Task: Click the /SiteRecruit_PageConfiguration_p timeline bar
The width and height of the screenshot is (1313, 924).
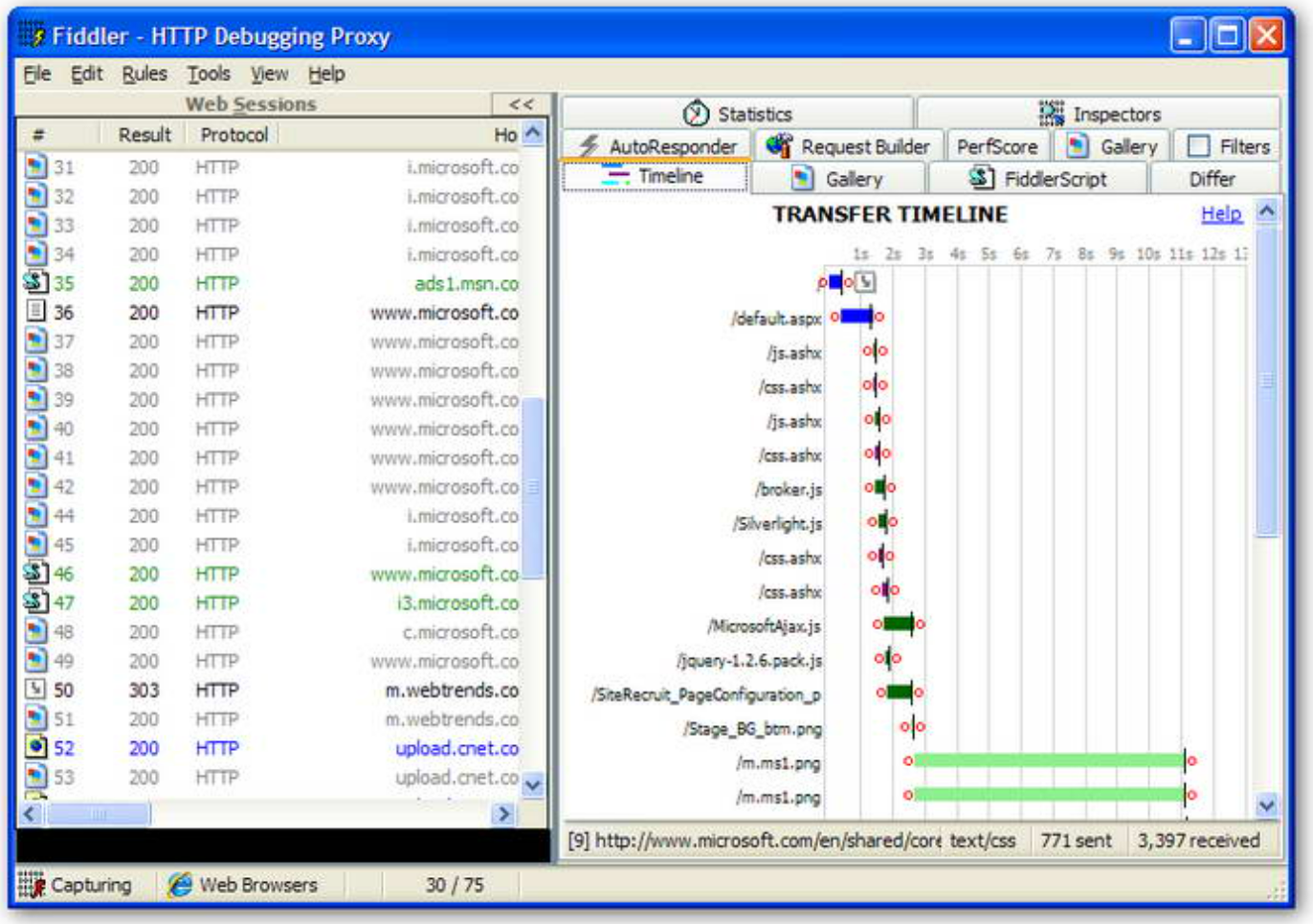Action: click(x=900, y=693)
